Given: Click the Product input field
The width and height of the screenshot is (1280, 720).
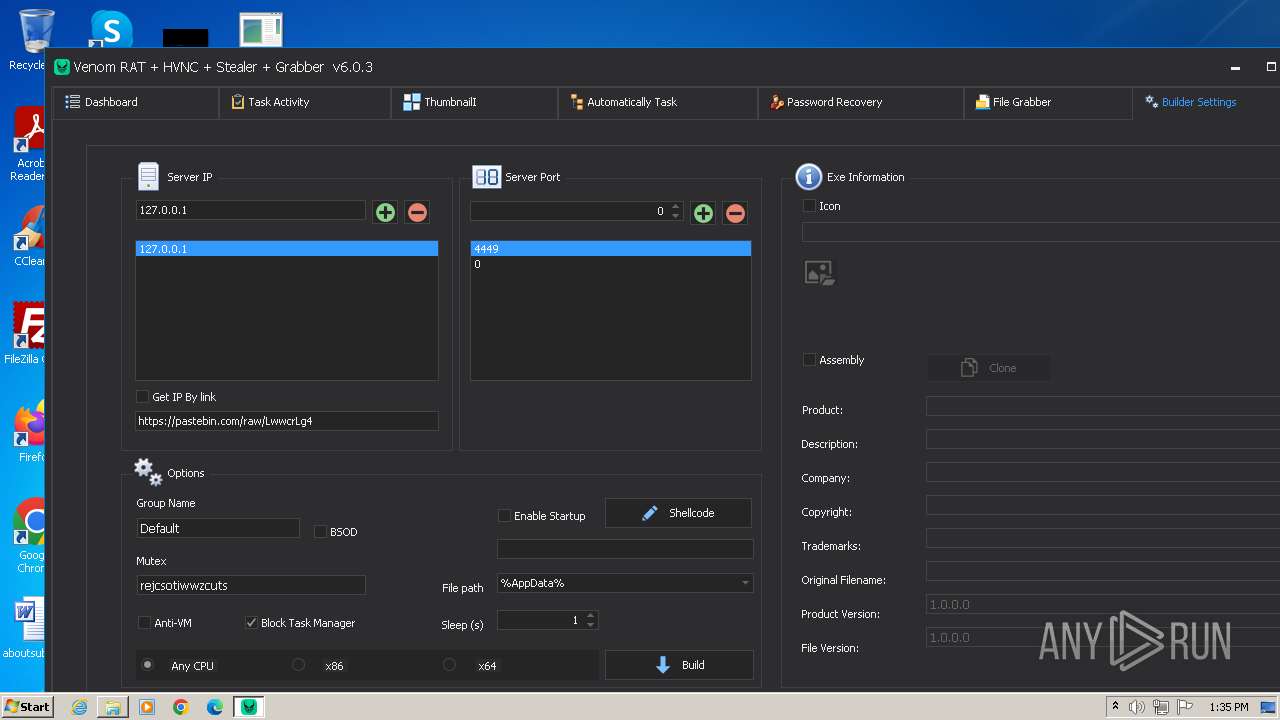Looking at the screenshot, I should tap(1103, 407).
